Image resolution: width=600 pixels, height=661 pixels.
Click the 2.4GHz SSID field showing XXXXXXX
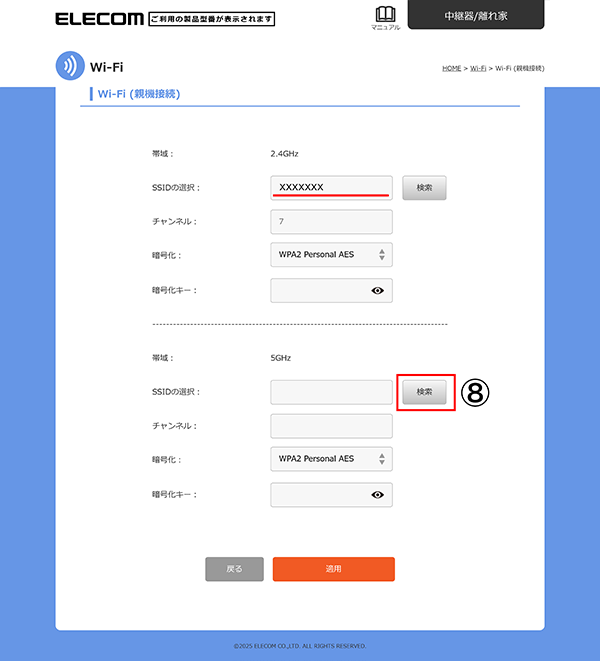point(330,188)
